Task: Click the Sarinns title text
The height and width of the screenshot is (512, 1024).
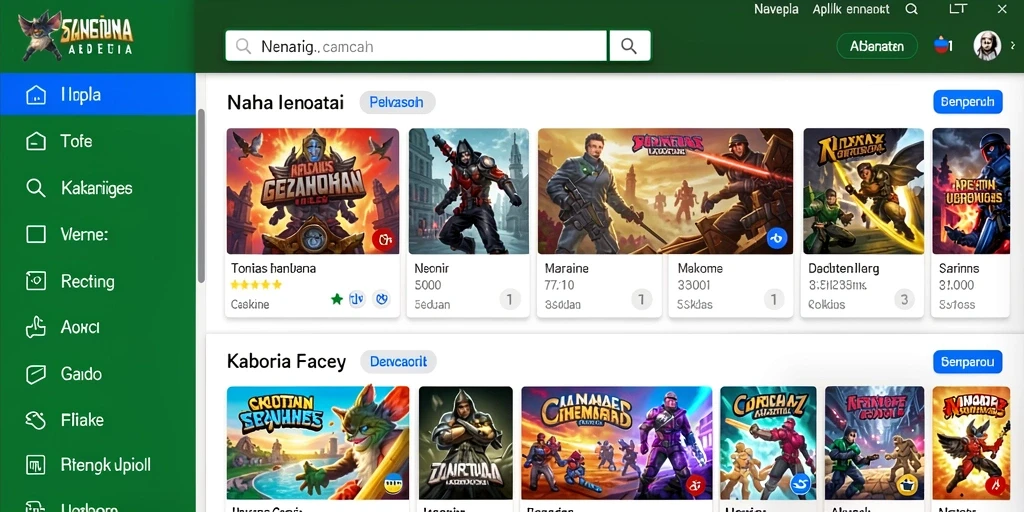Action: click(x=959, y=268)
